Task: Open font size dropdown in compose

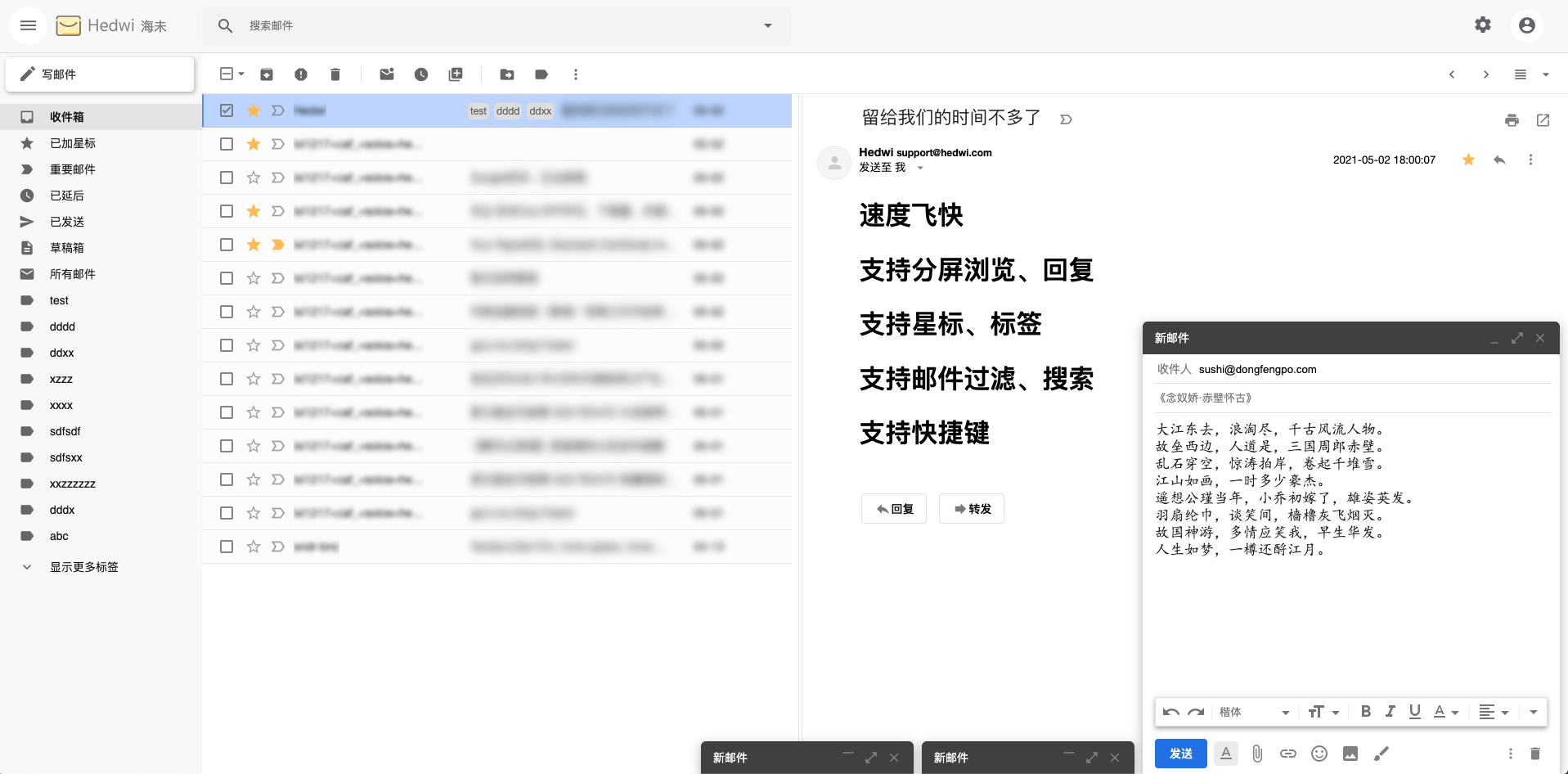Action: click(1323, 712)
